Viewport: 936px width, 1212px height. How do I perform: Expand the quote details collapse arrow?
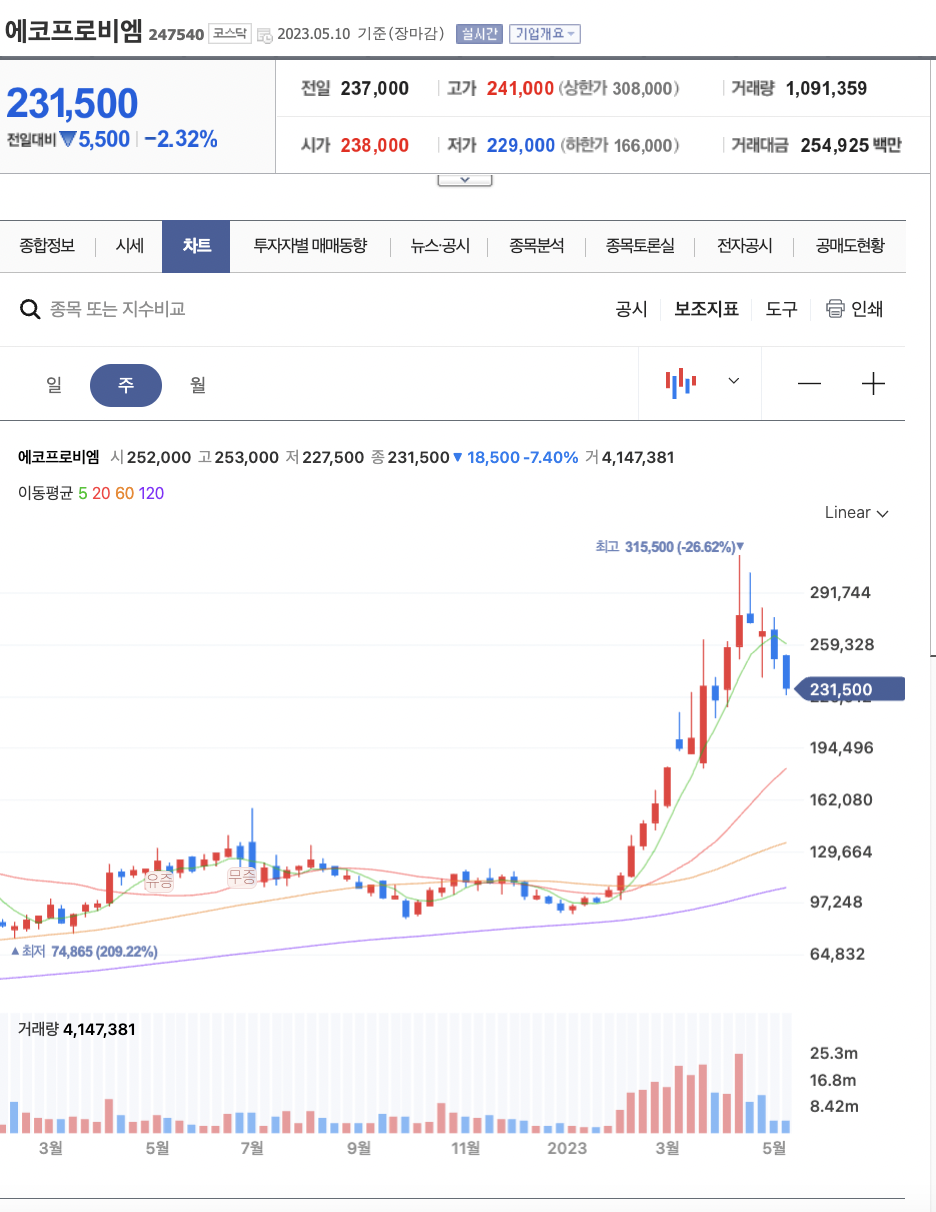[465, 179]
